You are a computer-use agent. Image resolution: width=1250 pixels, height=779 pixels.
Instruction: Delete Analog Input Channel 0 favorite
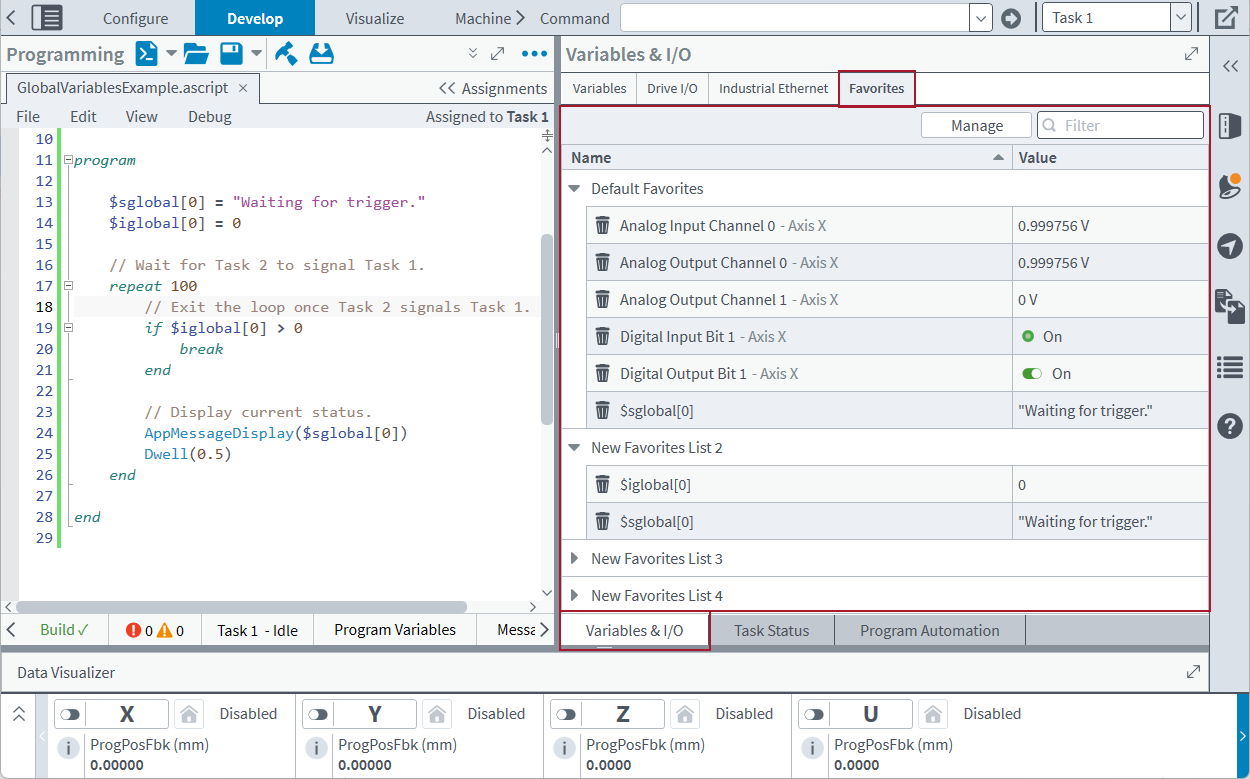[602, 226]
